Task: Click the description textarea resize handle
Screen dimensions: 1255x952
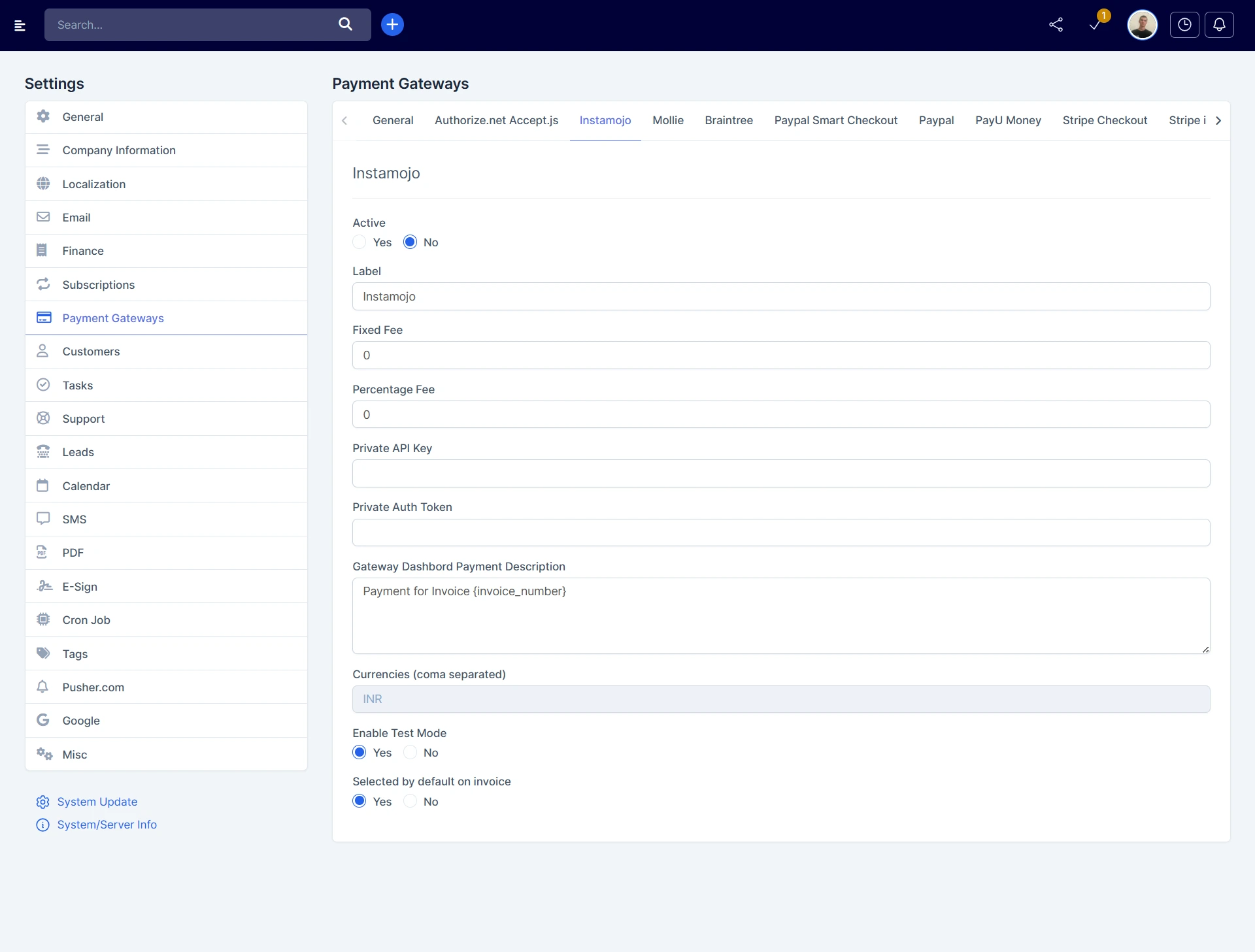Action: [x=1205, y=649]
